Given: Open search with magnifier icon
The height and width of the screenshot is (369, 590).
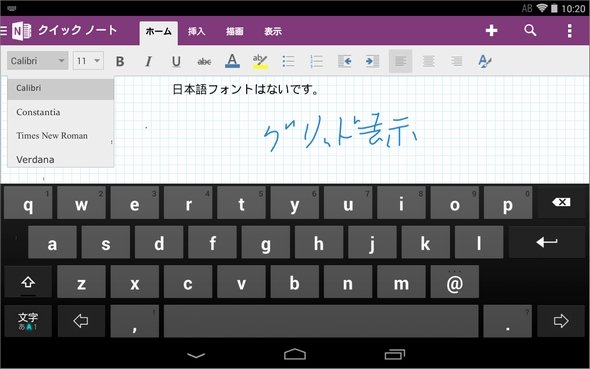Looking at the screenshot, I should (530, 30).
